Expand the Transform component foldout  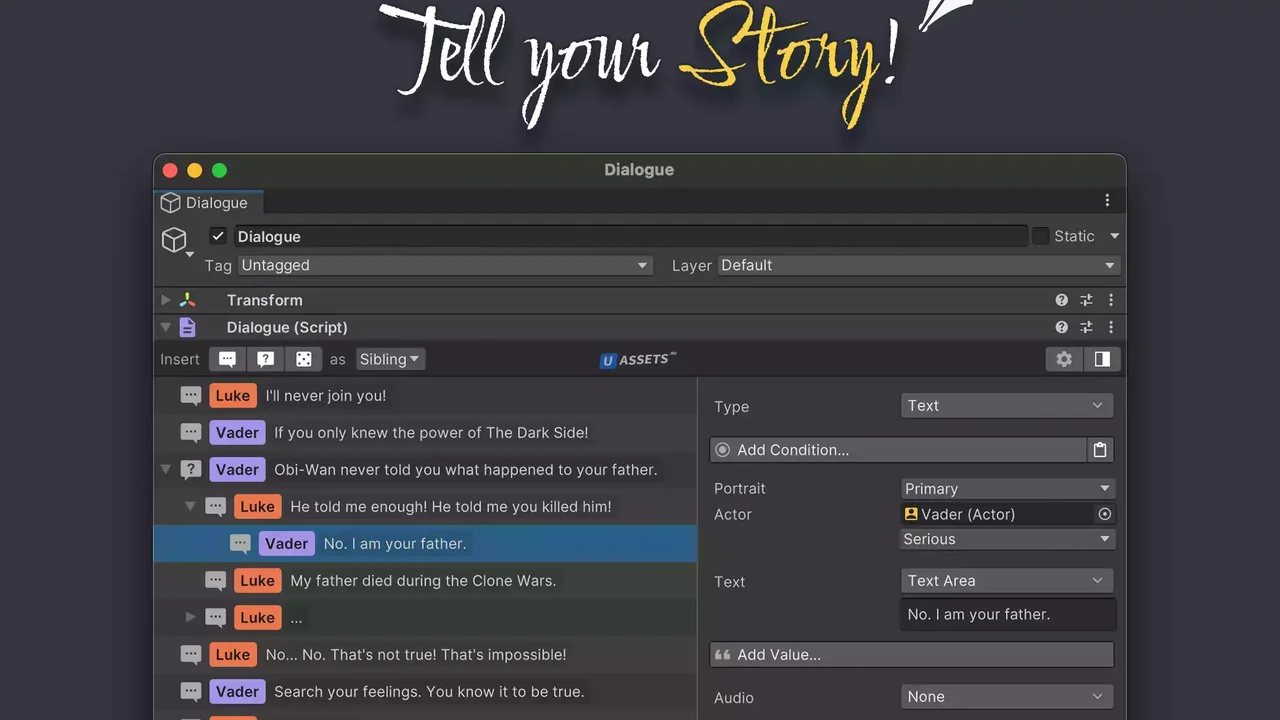click(166, 300)
